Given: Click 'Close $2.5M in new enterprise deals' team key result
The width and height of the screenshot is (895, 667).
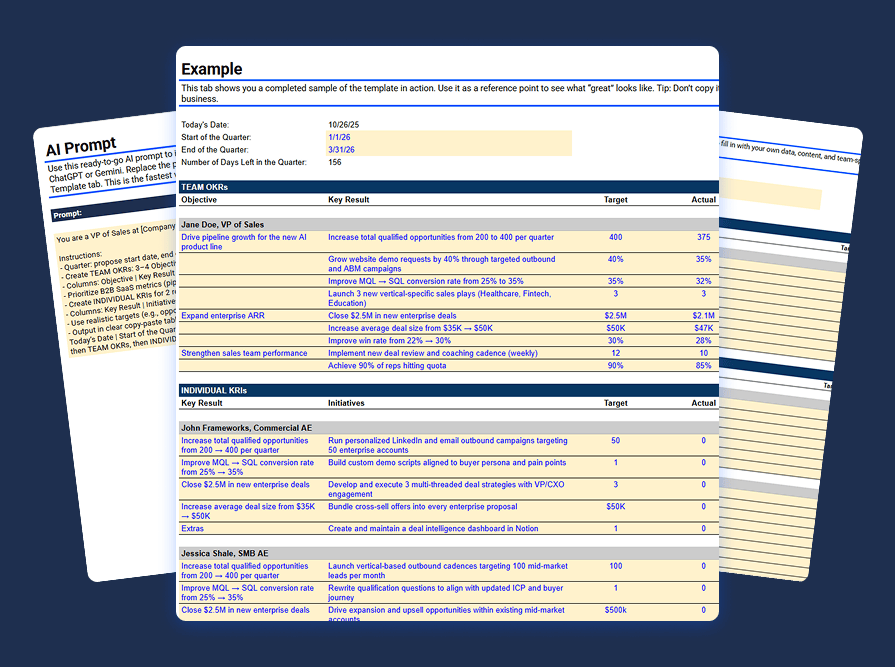Looking at the screenshot, I should pos(392,316).
